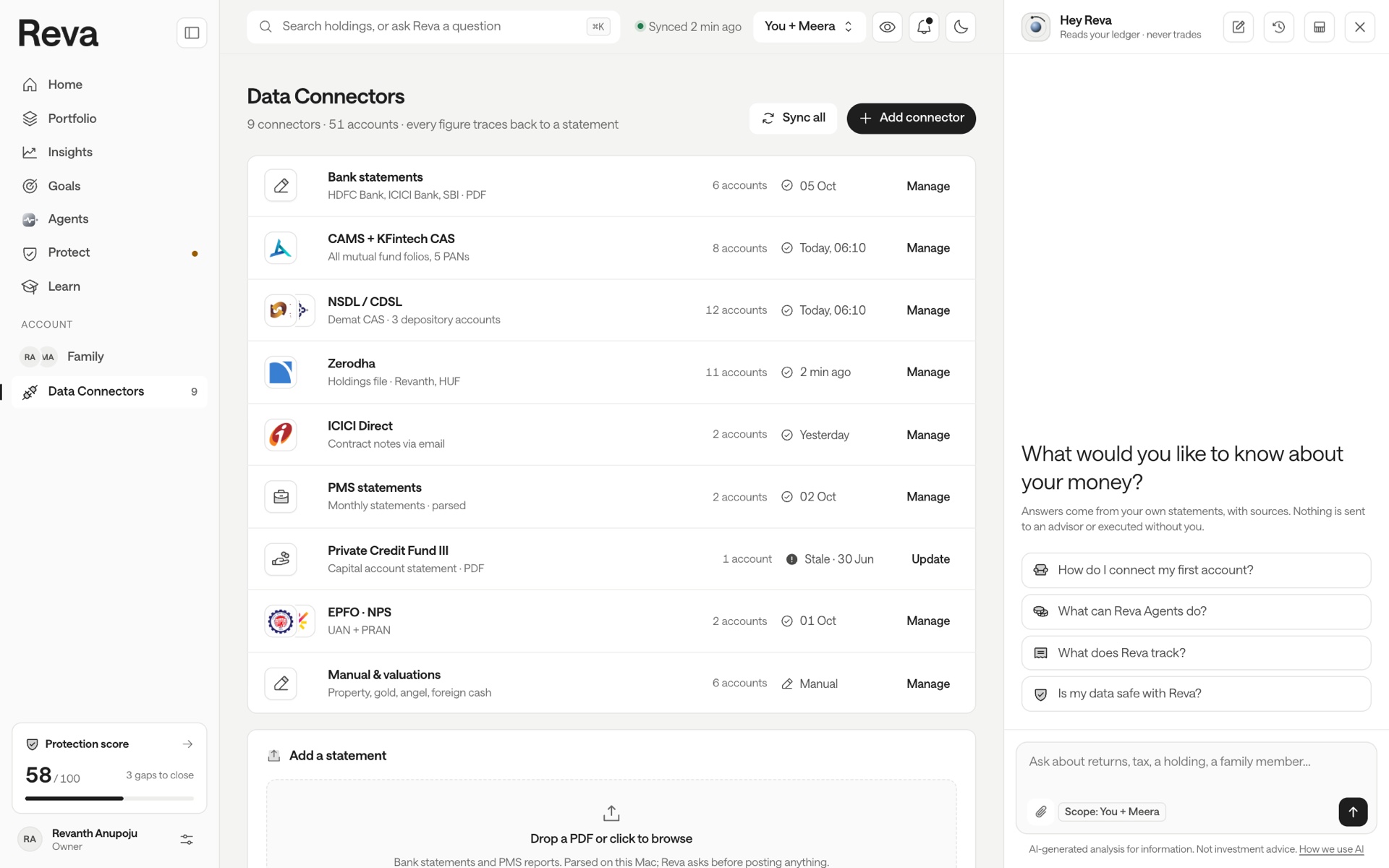
Task: Select "What can Reva Agents do?" suggestion
Action: (x=1196, y=611)
